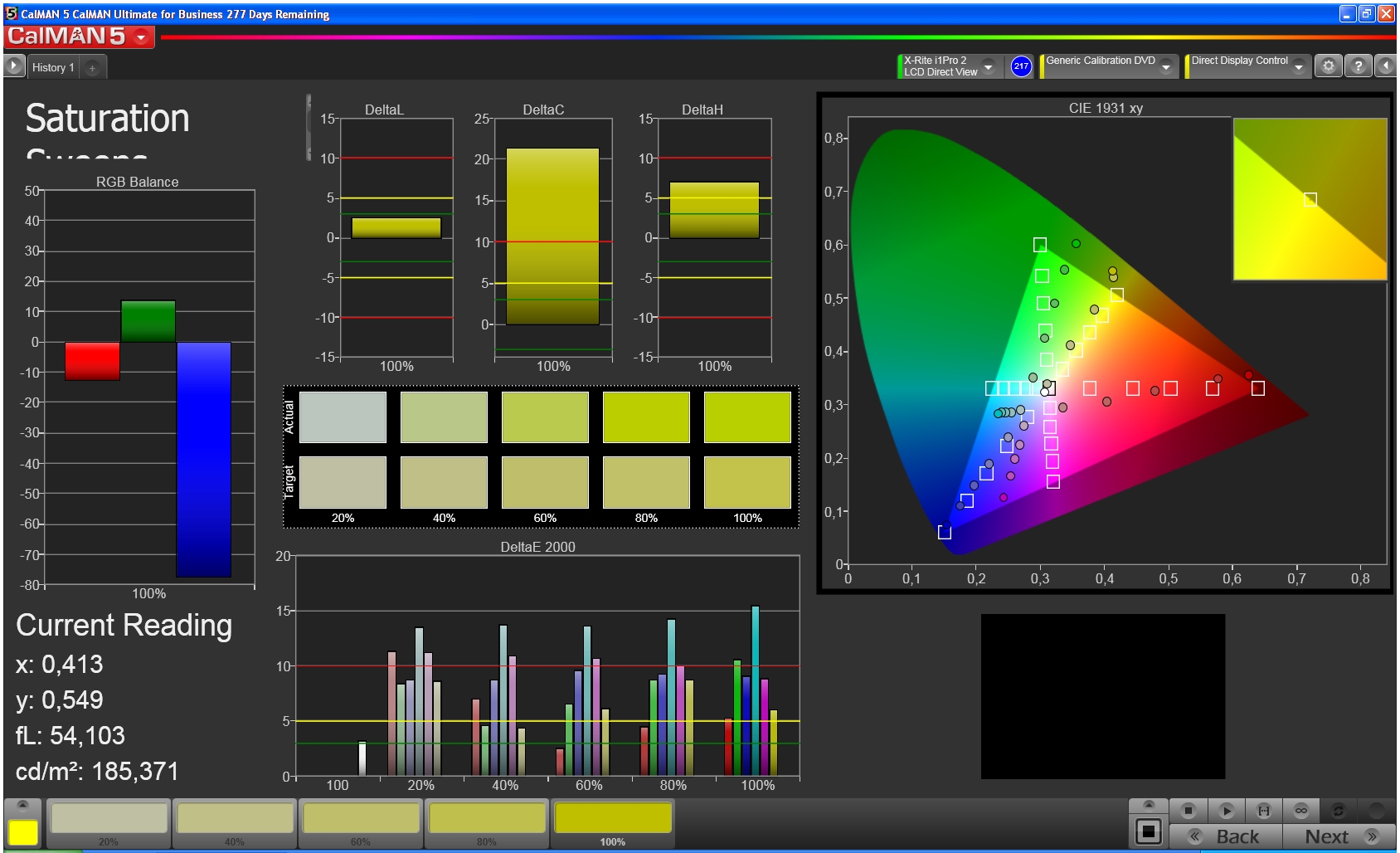Viewport: 1400px width, 853px height.
Task: Click the 80% target color patch
Action: coord(646,482)
